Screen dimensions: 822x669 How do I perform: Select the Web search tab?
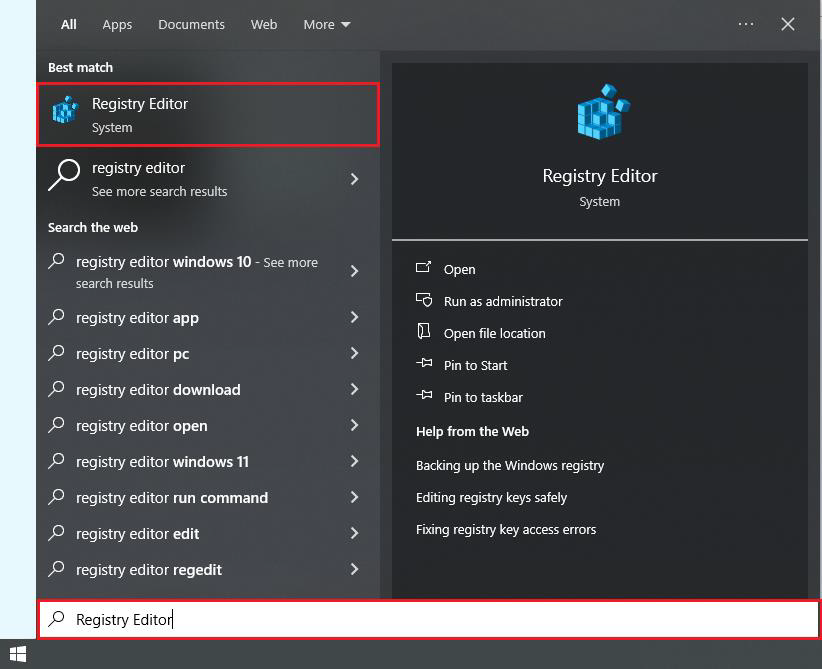tap(264, 24)
